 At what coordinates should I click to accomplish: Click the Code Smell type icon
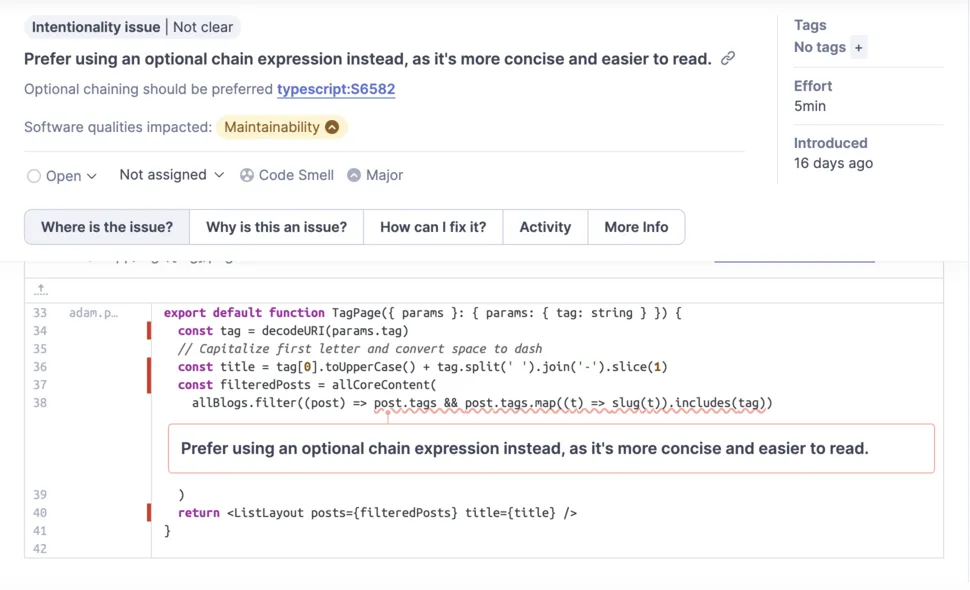[247, 175]
